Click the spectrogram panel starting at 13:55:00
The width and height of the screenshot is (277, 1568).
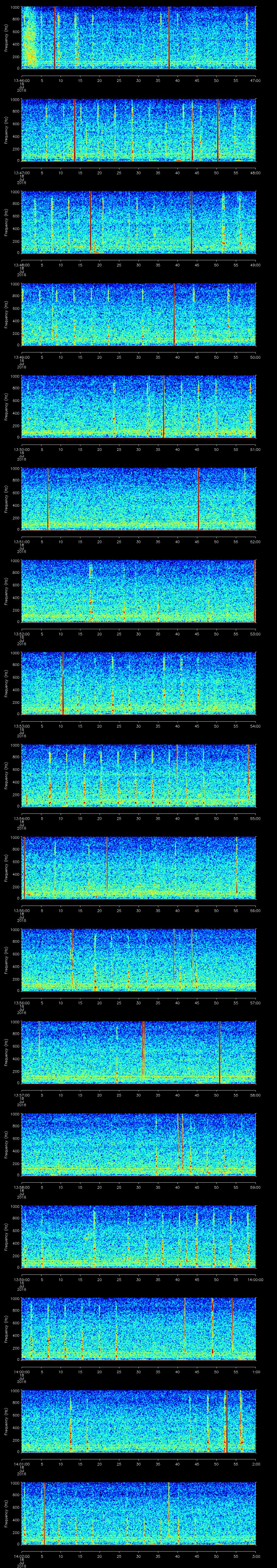(139, 868)
